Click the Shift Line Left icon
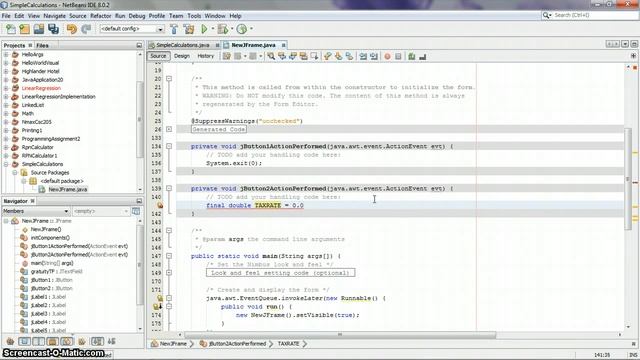640x360 pixels. pos(363,56)
